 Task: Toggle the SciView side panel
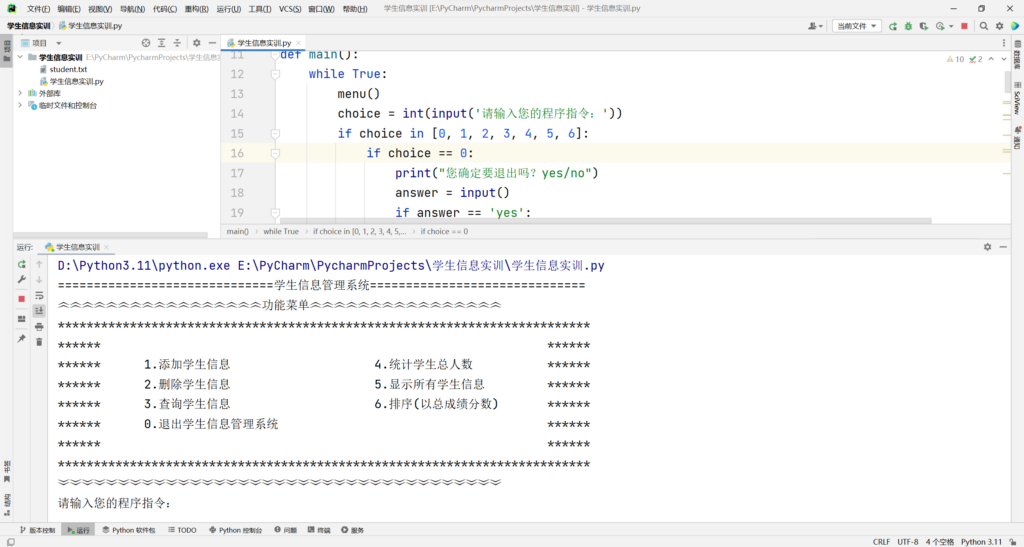point(1017,98)
